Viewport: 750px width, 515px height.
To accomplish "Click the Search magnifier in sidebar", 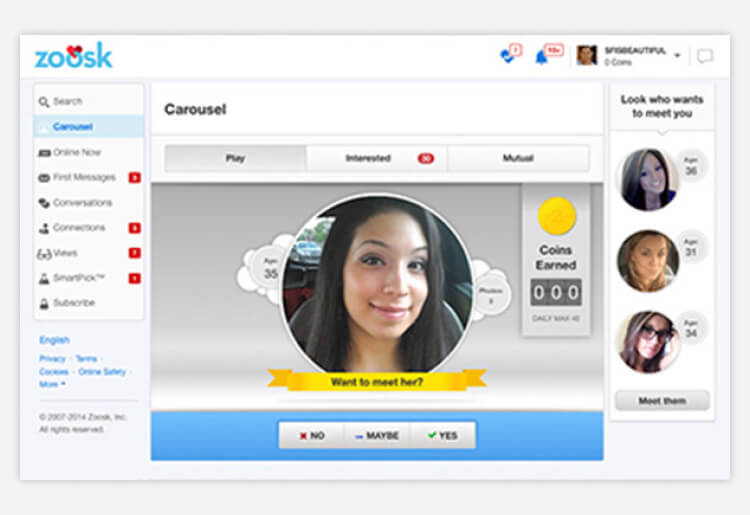I will 44,101.
